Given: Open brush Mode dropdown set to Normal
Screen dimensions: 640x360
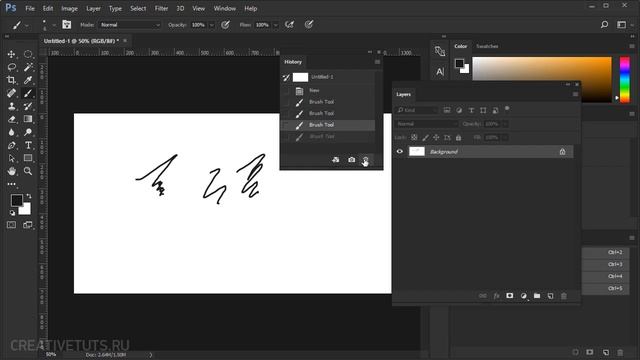Looking at the screenshot, I should point(130,25).
